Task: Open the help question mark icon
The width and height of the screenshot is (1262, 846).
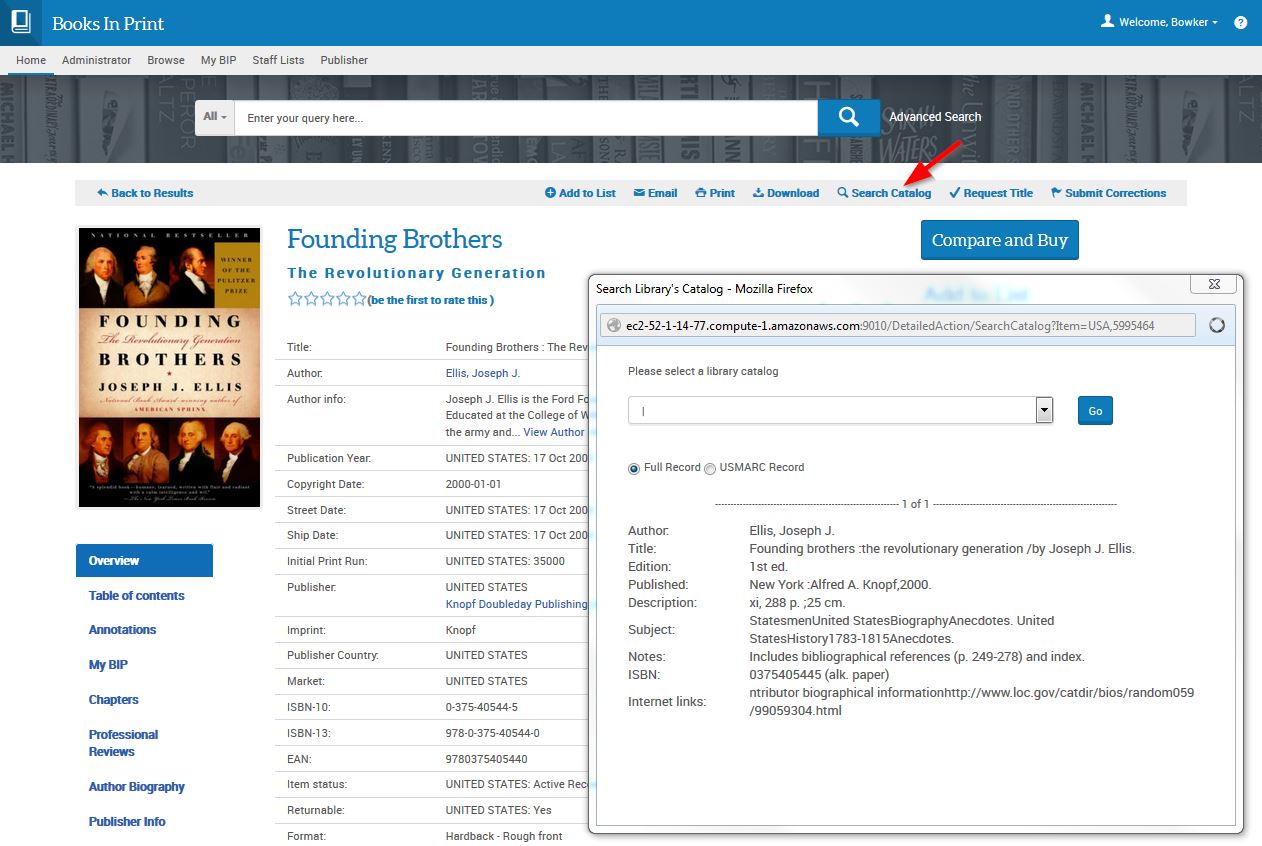Action: (1240, 22)
